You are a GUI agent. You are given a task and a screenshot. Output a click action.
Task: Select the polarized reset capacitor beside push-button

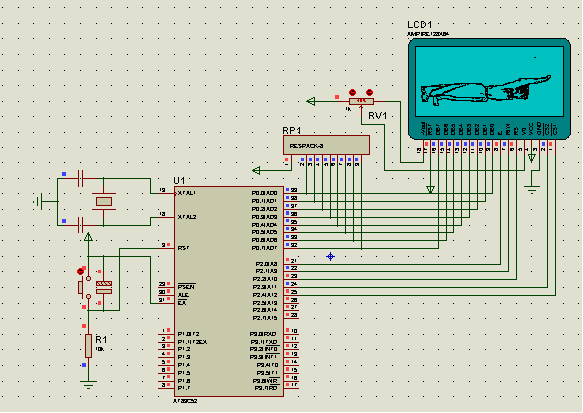point(104,287)
